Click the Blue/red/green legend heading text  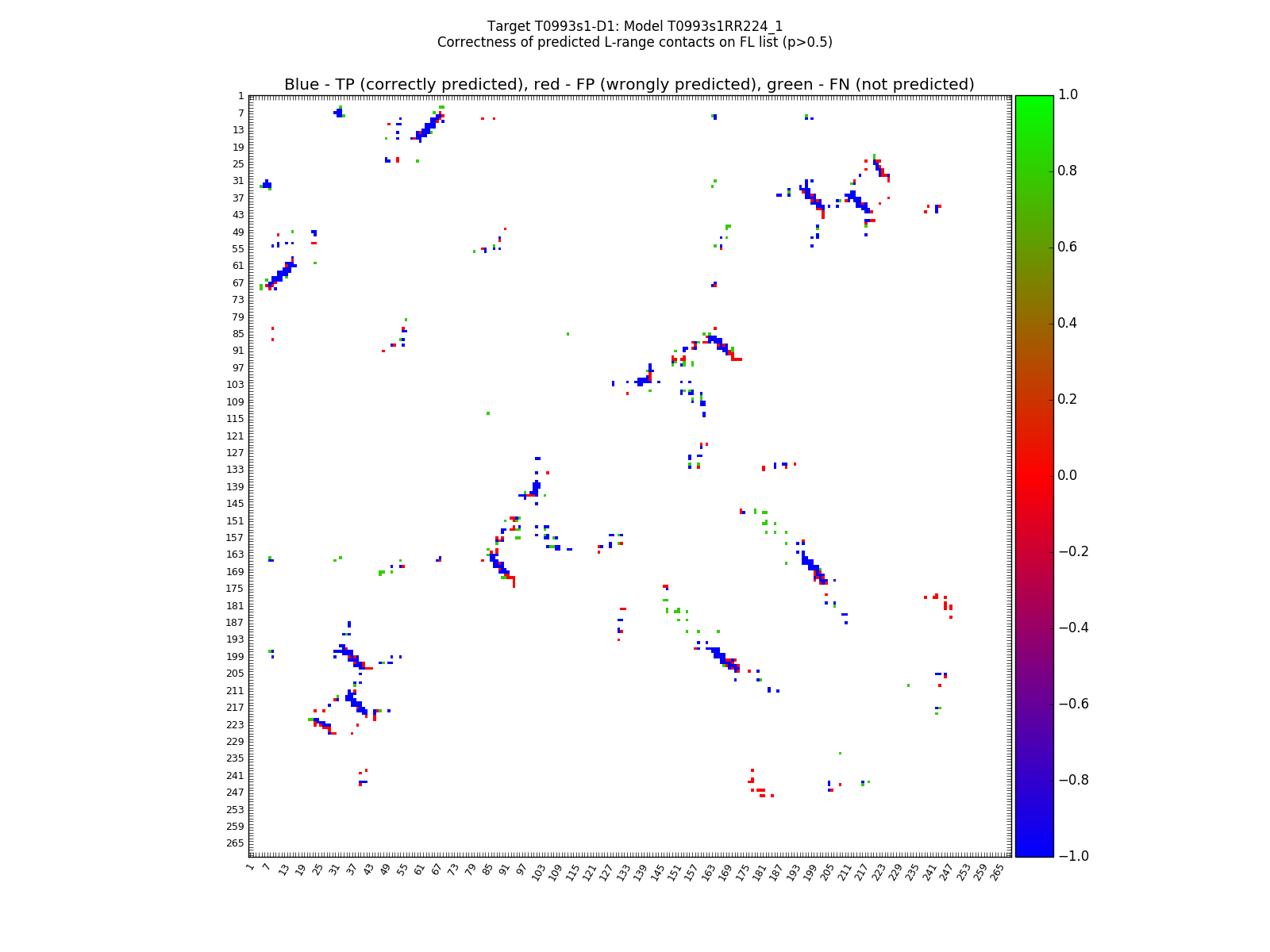(629, 85)
